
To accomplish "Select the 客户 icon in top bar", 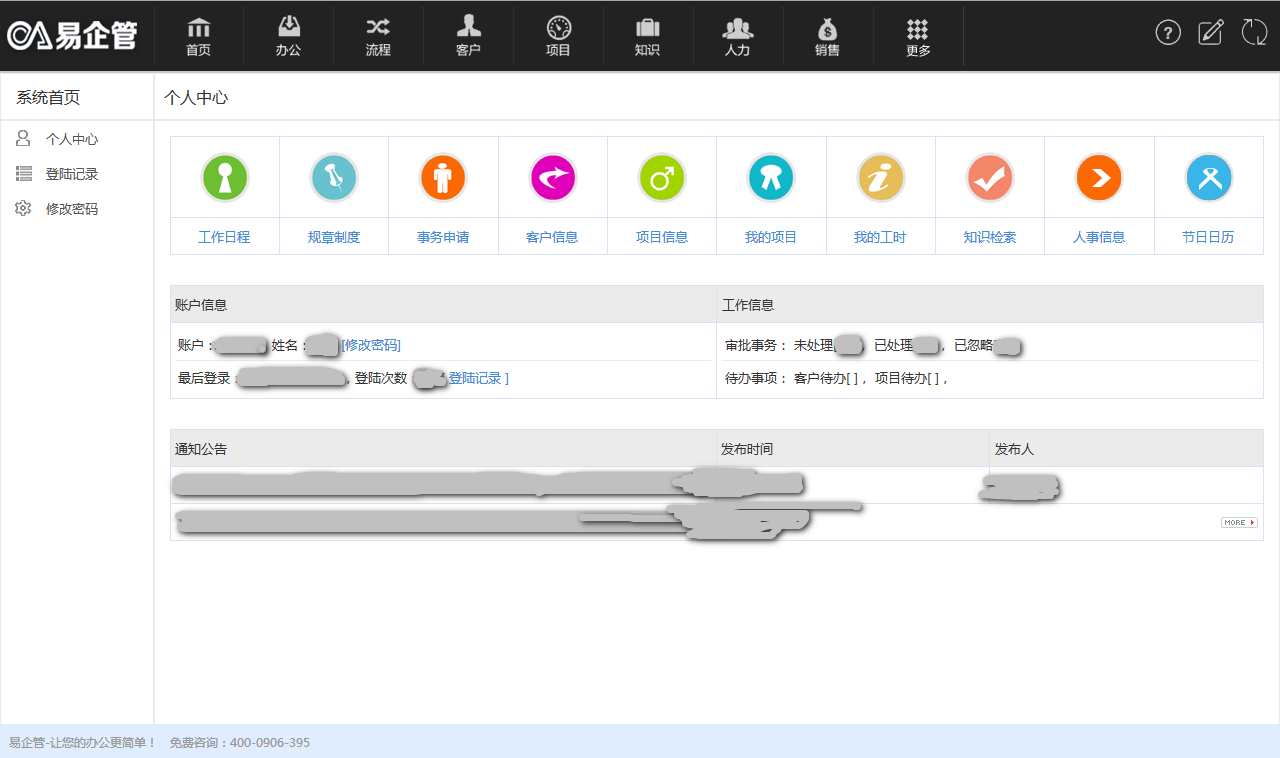I will (468, 35).
